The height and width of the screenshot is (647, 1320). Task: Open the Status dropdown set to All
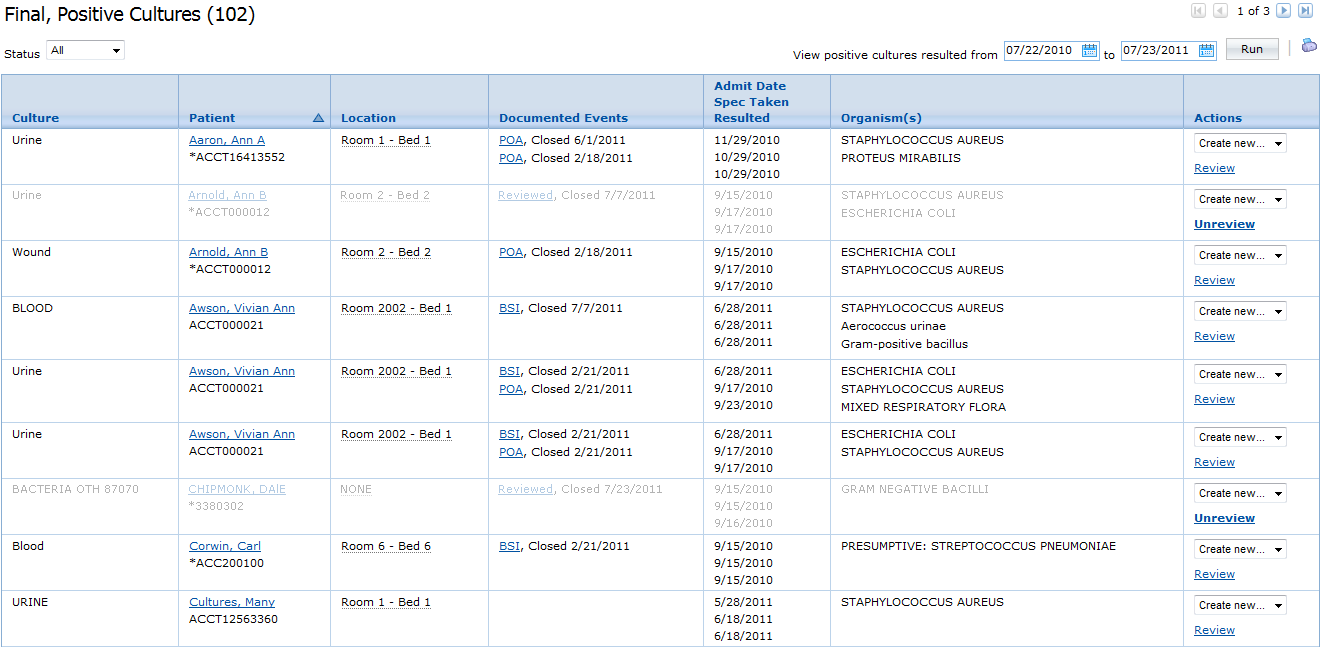click(x=85, y=50)
